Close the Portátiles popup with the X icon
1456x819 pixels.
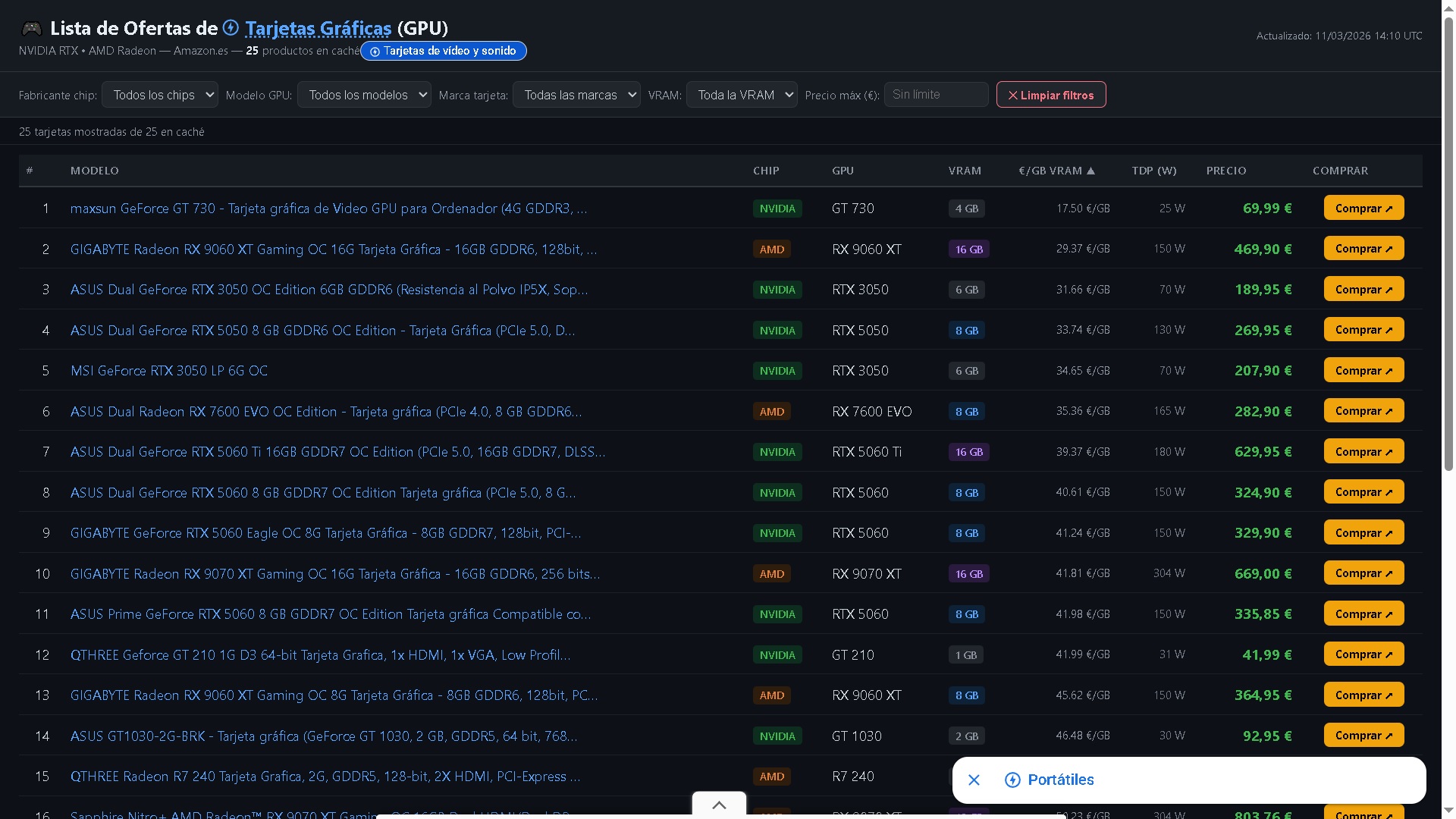974,780
